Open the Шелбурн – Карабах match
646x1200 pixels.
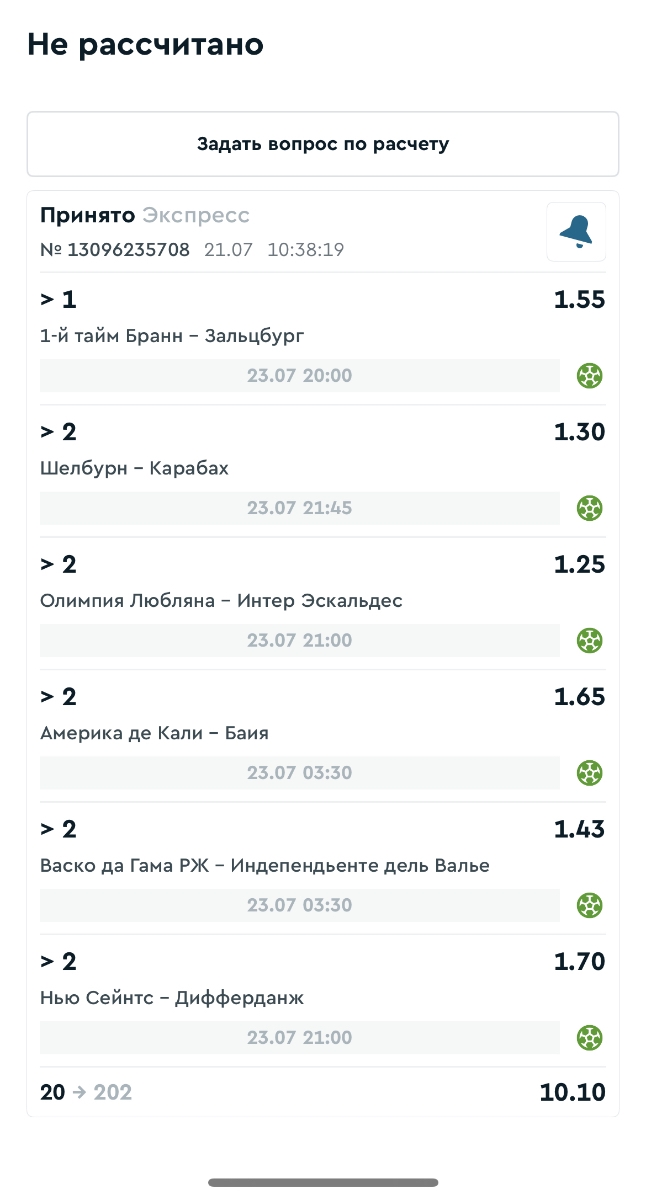coord(134,468)
